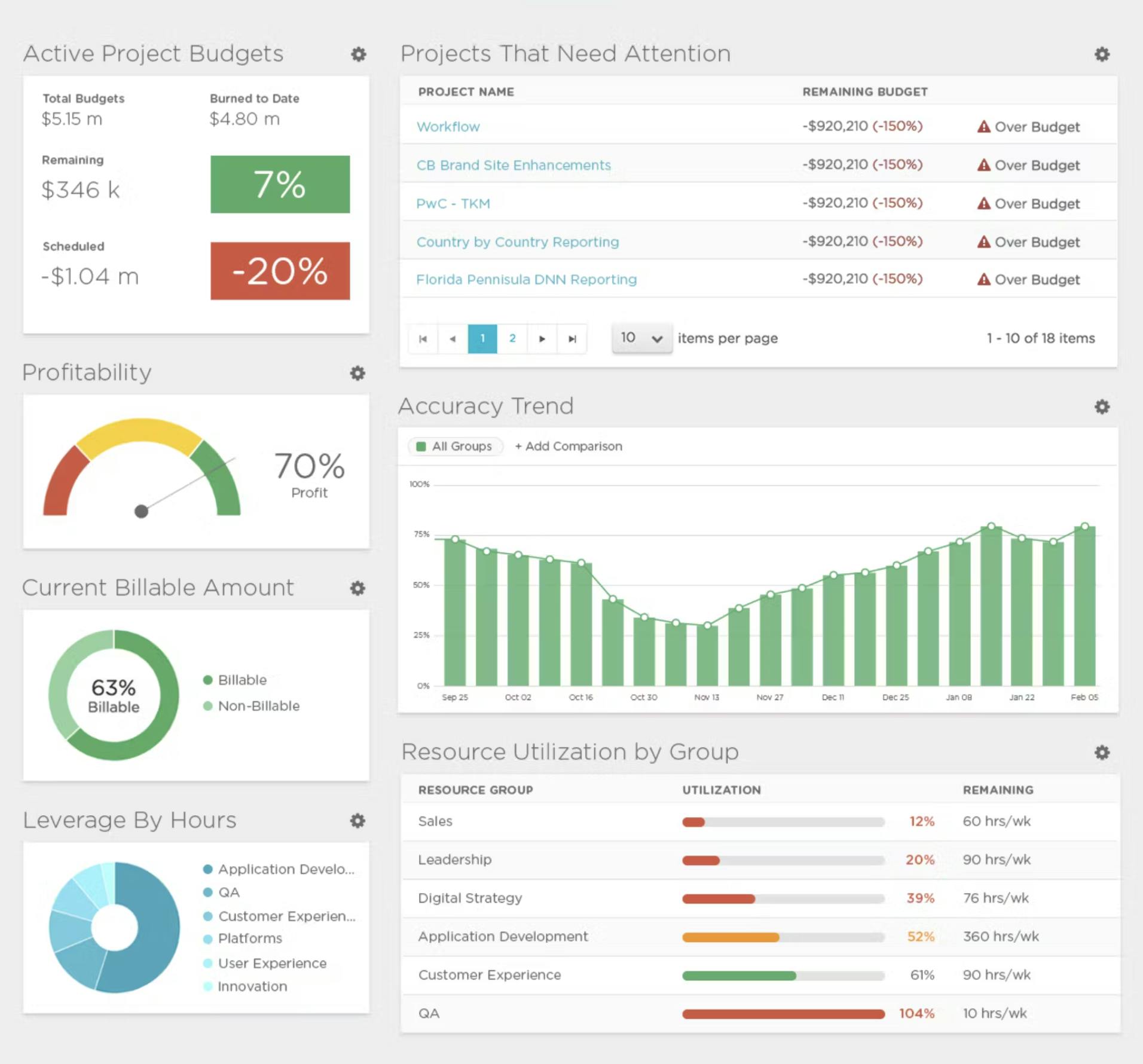Go to previous page of projects
The height and width of the screenshot is (1064, 1143).
click(453, 339)
